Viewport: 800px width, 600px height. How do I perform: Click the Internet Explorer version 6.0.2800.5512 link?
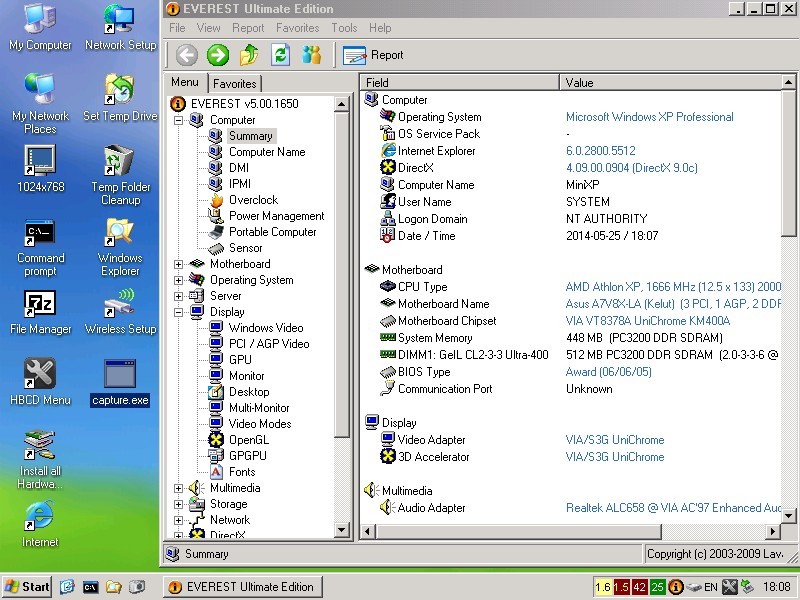click(x=601, y=151)
